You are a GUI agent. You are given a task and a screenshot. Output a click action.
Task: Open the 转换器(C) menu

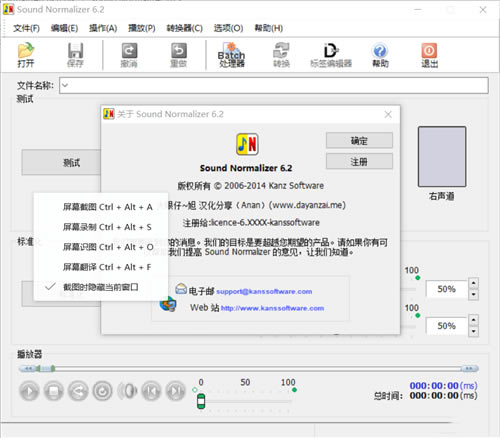184,28
